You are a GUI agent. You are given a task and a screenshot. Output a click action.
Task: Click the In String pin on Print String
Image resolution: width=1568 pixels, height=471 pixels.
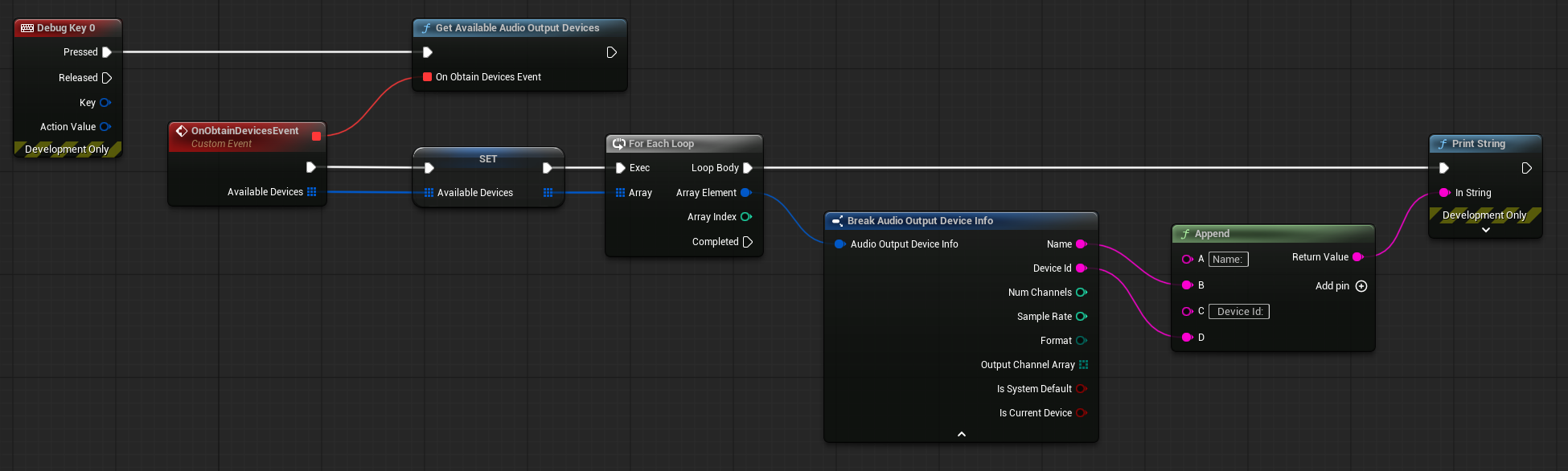click(1445, 193)
